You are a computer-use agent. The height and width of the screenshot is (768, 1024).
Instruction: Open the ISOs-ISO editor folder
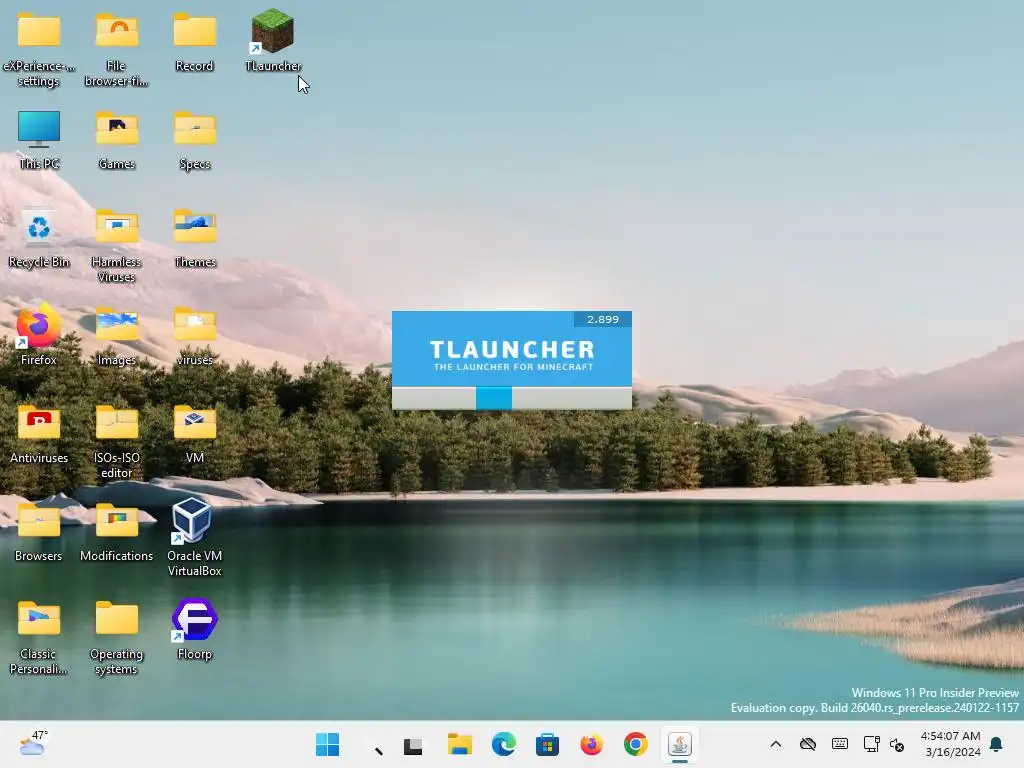116,441
